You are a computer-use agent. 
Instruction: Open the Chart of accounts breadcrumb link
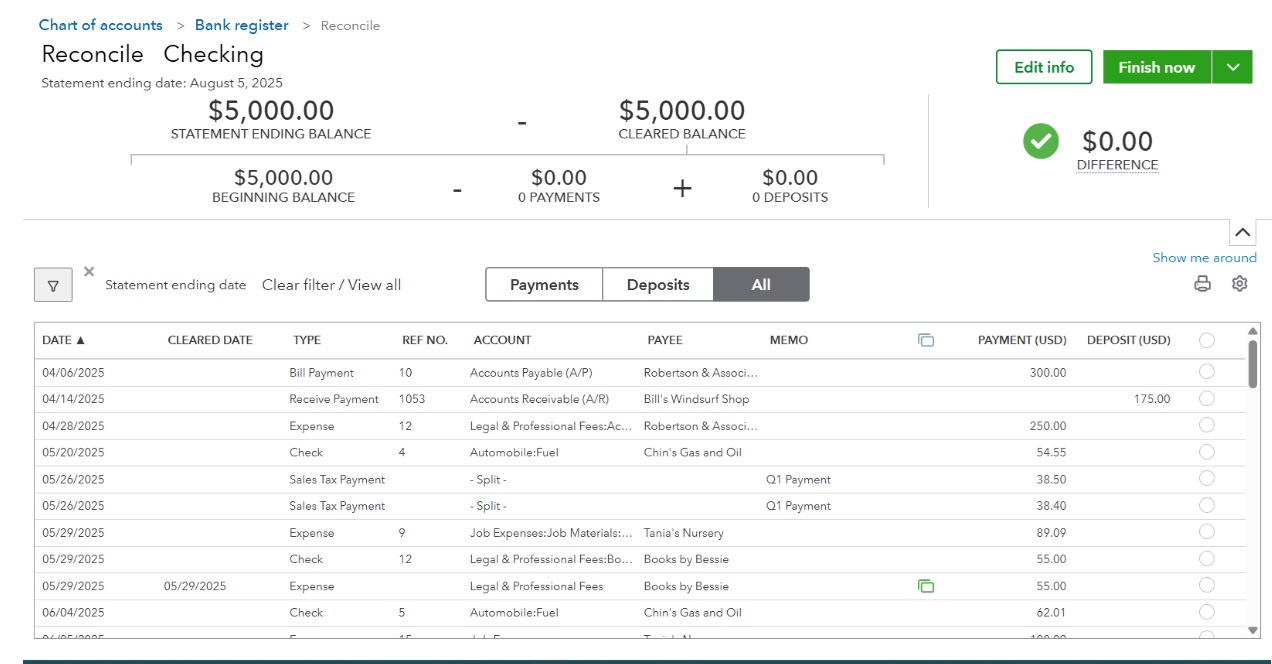[x=100, y=25]
